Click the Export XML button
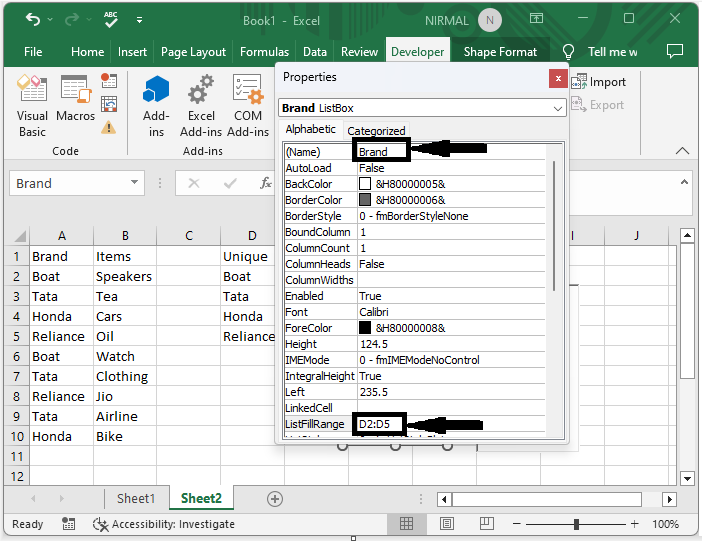This screenshot has width=702, height=541. pos(598,105)
